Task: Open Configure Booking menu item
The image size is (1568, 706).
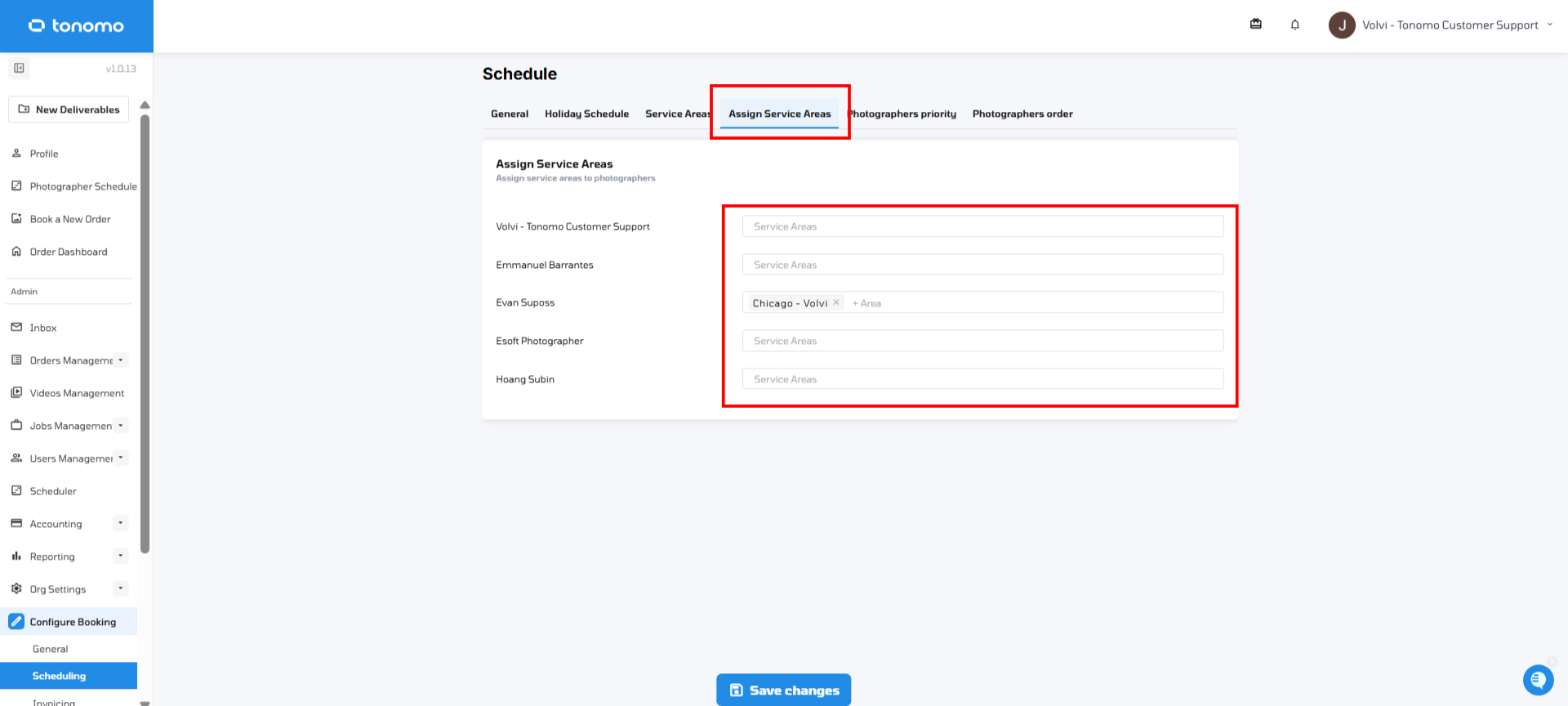Action: pyautogui.click(x=69, y=622)
